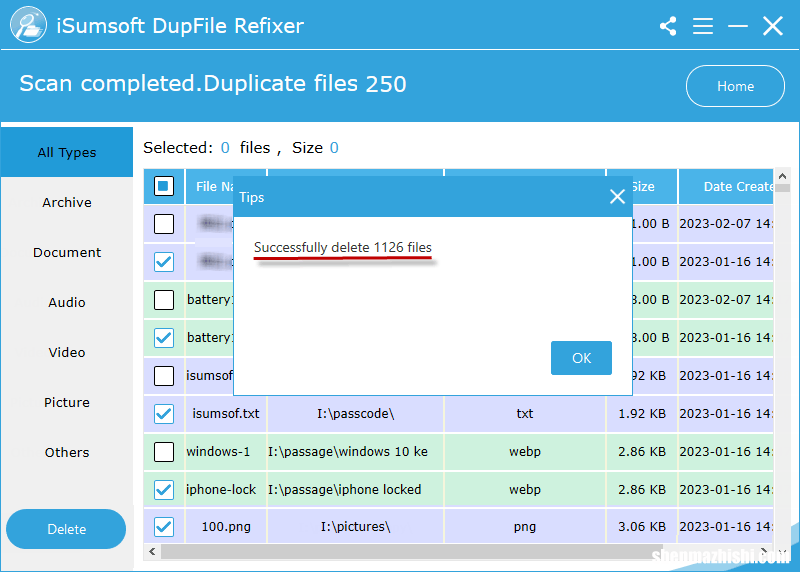800x572 pixels.
Task: Toggle the select-all checkbox in table header
Action: click(164, 186)
